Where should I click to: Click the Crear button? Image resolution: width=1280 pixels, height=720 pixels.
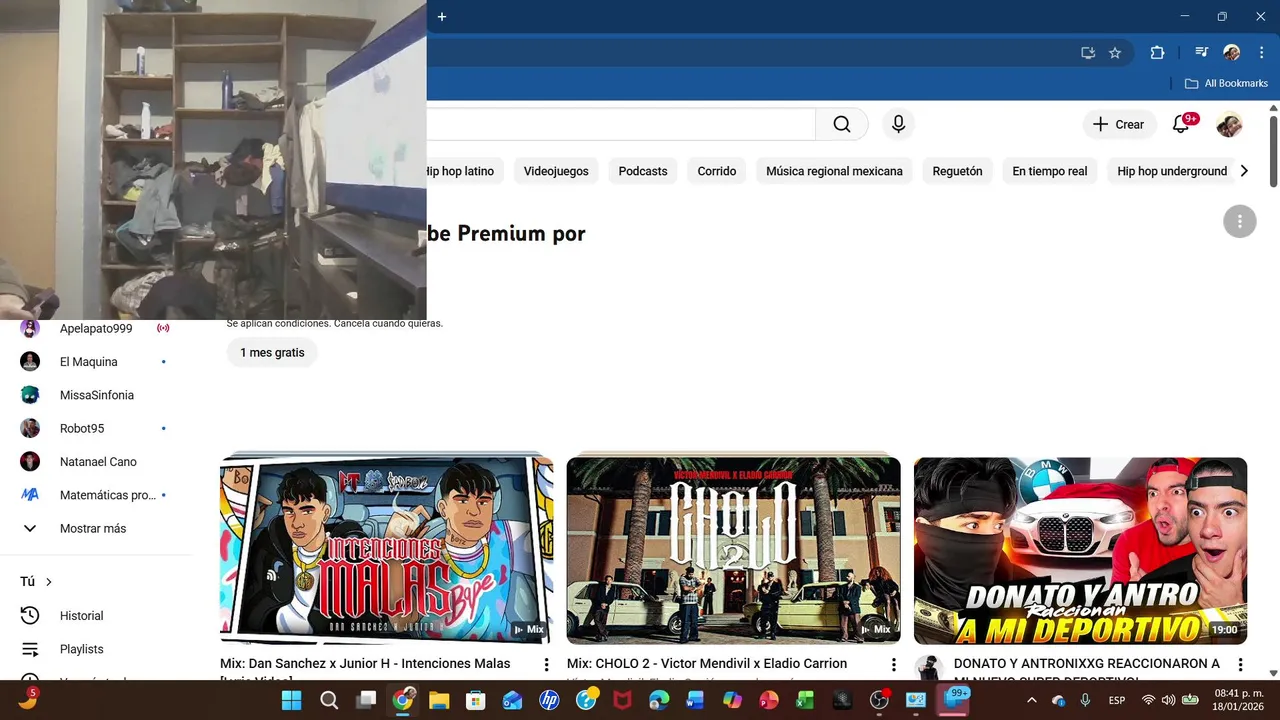pyautogui.click(x=1119, y=124)
